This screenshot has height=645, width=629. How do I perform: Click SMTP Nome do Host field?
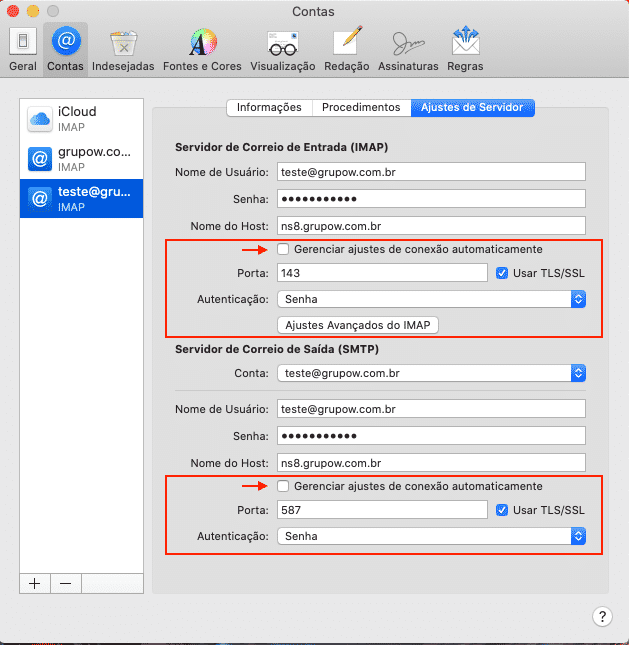431,463
